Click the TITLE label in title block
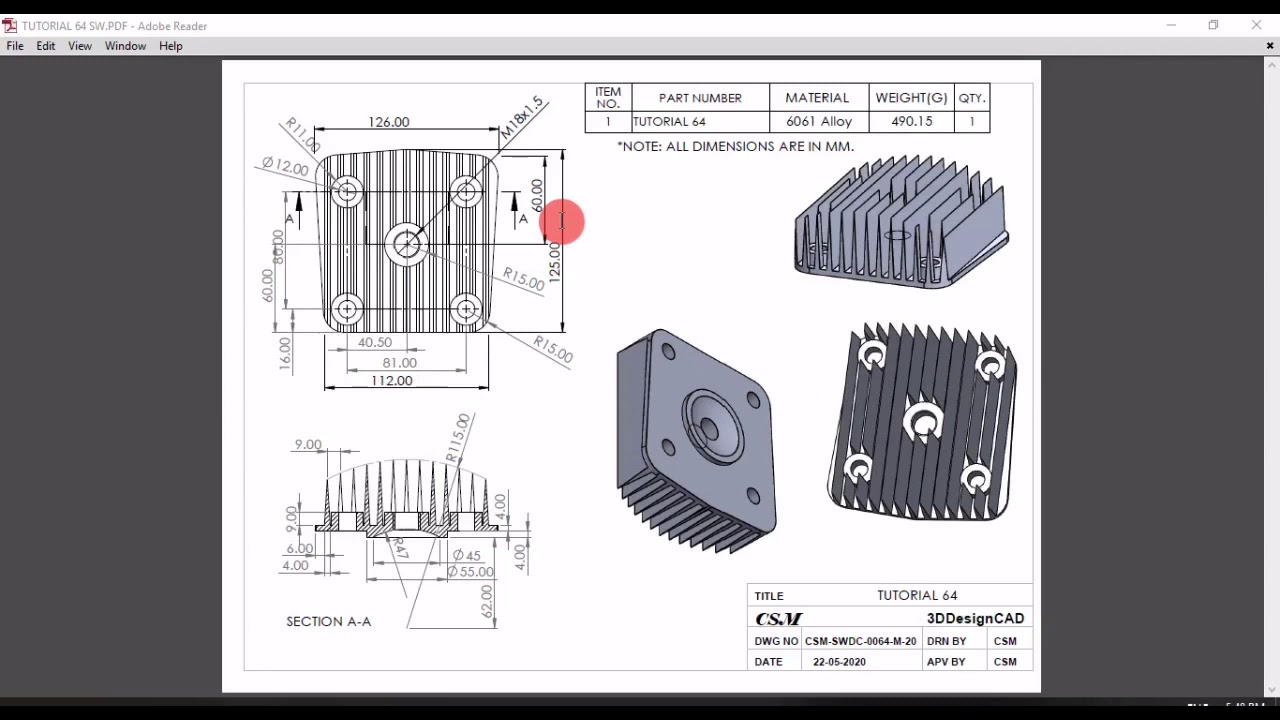The image size is (1280, 720). pos(769,596)
